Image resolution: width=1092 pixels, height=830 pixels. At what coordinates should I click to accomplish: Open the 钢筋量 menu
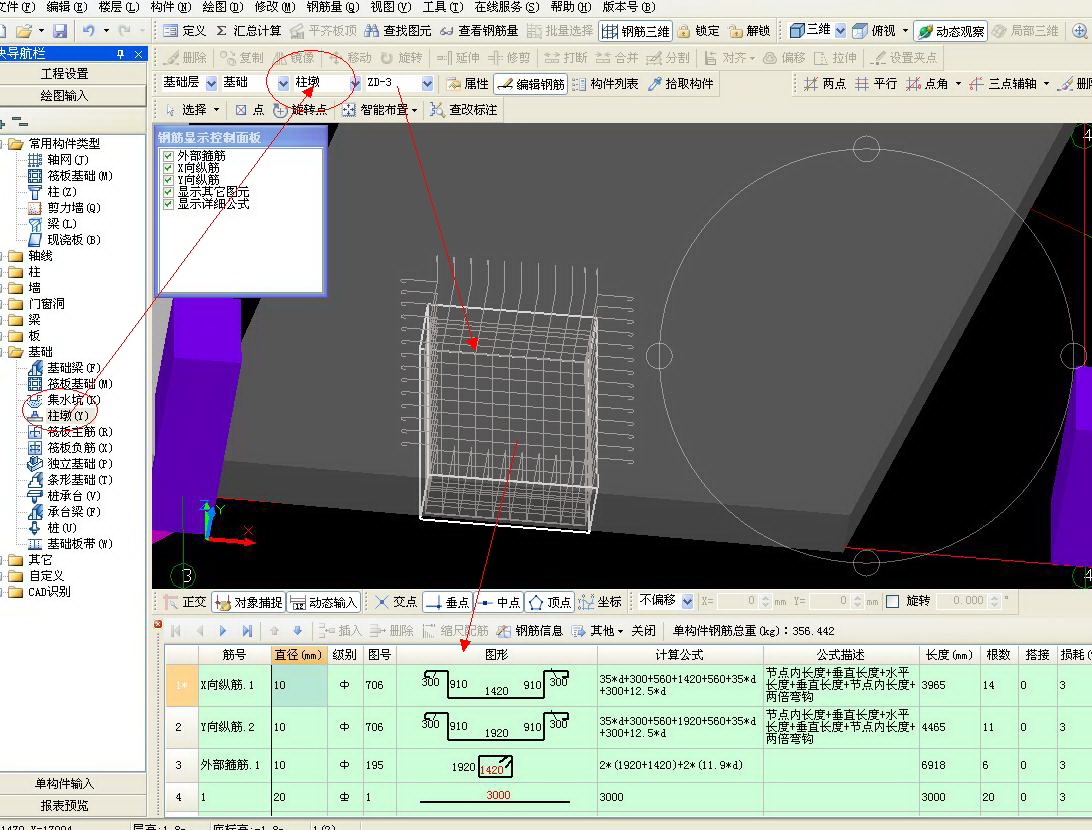pos(333,7)
